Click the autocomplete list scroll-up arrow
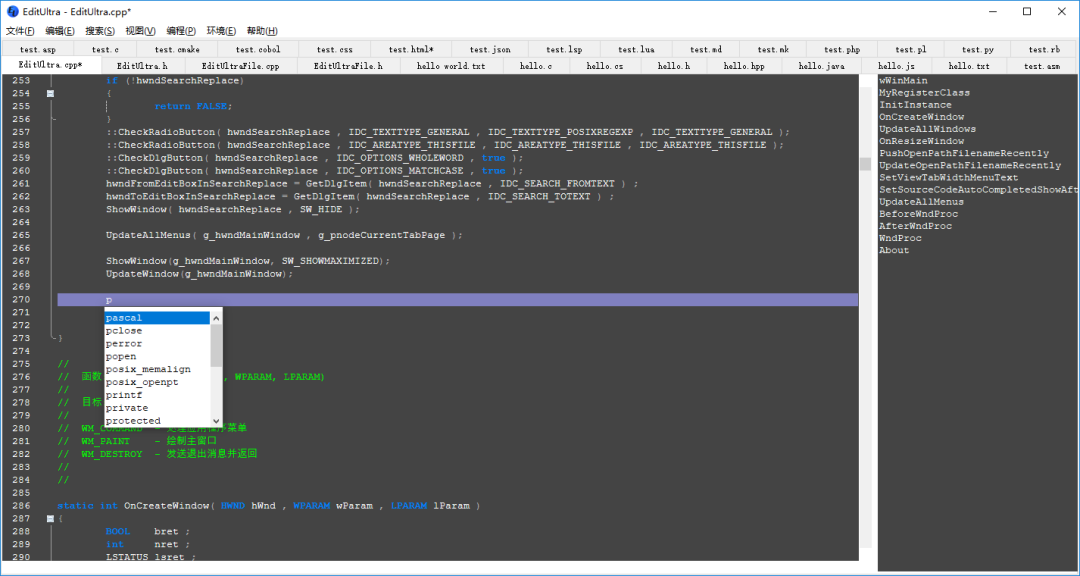This screenshot has height=576, width=1080. 216,318
